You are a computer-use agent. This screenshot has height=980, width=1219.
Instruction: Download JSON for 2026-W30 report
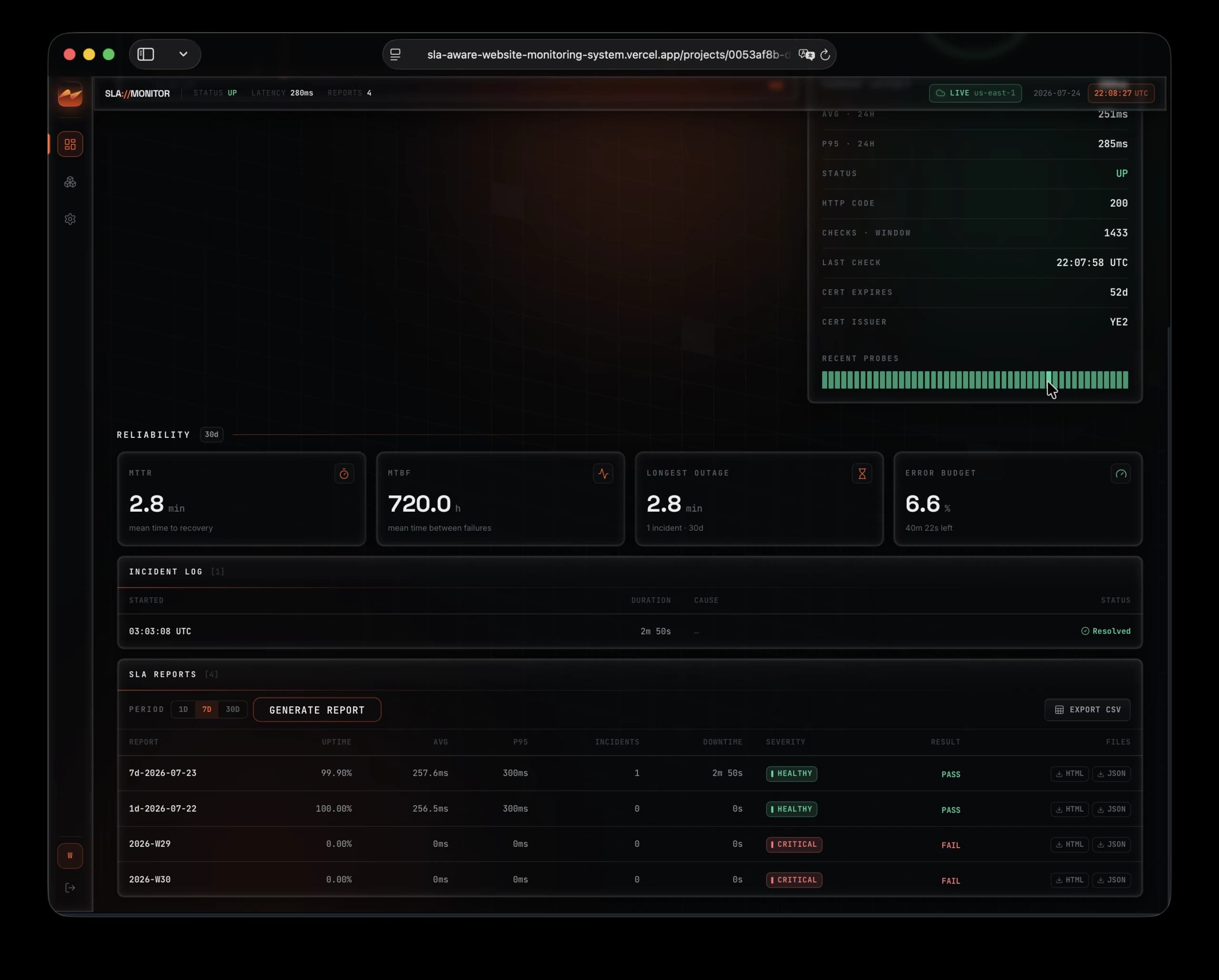1111,880
